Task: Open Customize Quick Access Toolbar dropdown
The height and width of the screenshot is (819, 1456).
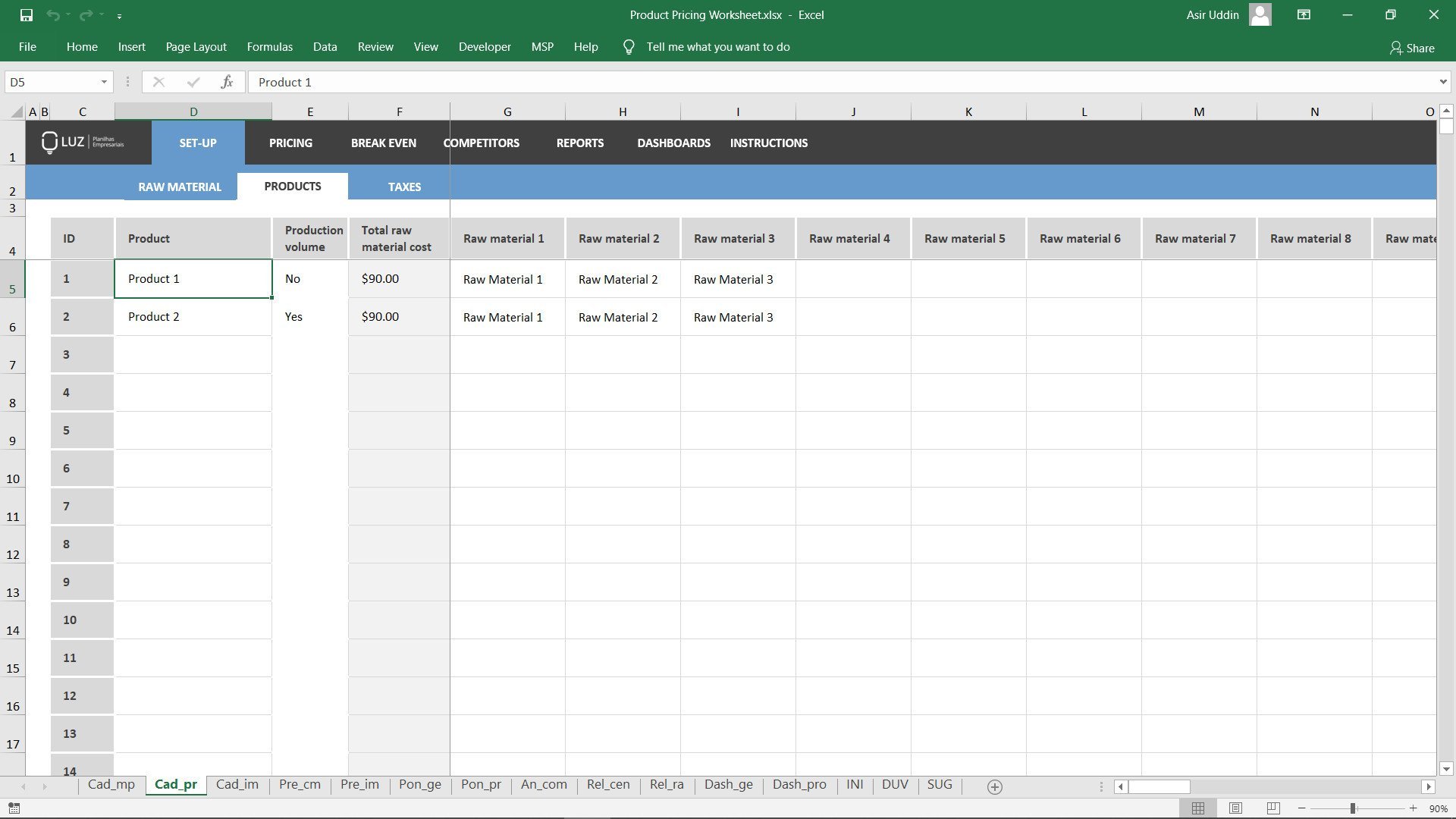Action: click(x=119, y=14)
